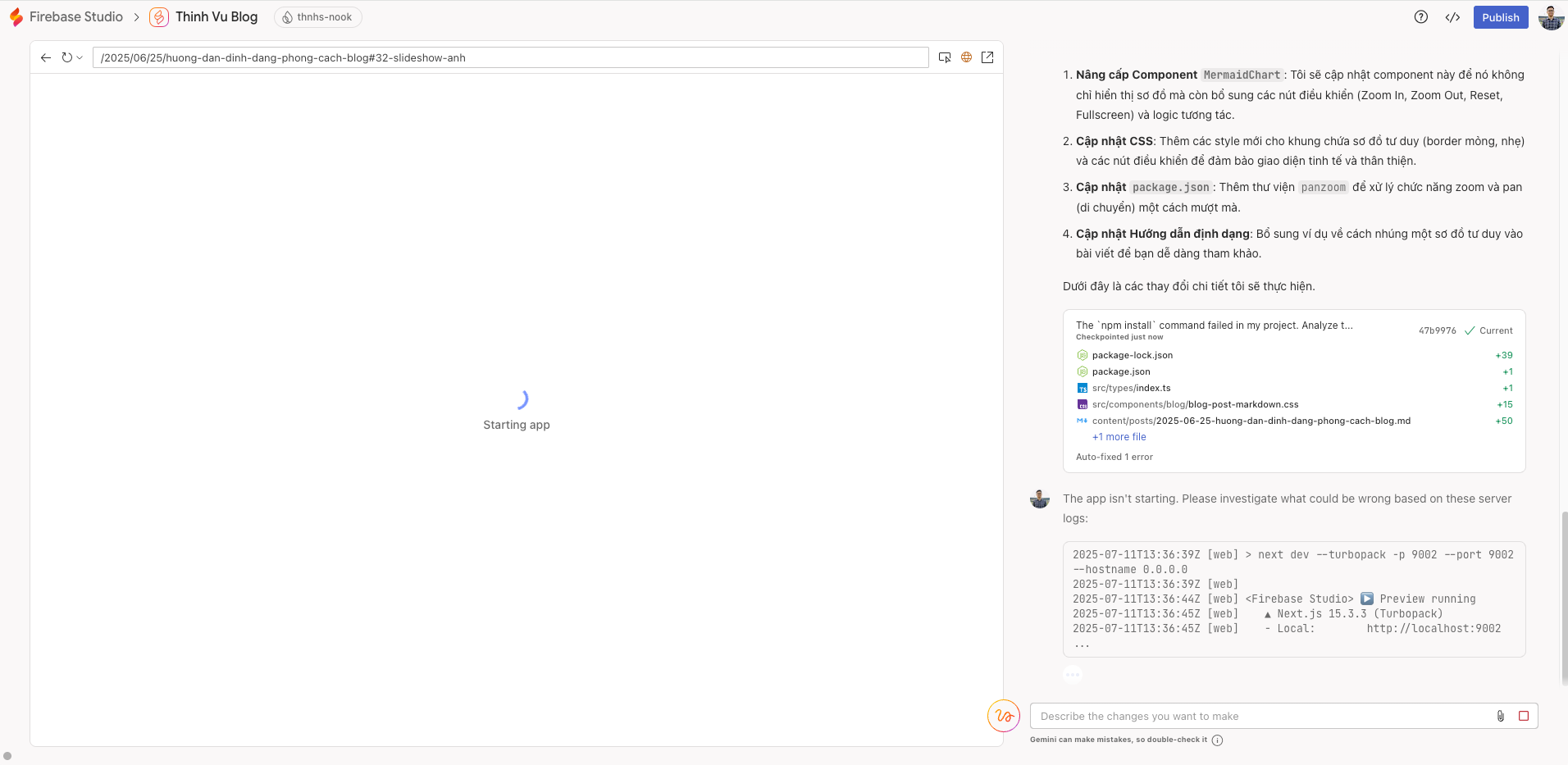
Task: Click the back navigation arrow in the preview toolbar
Action: pos(45,57)
